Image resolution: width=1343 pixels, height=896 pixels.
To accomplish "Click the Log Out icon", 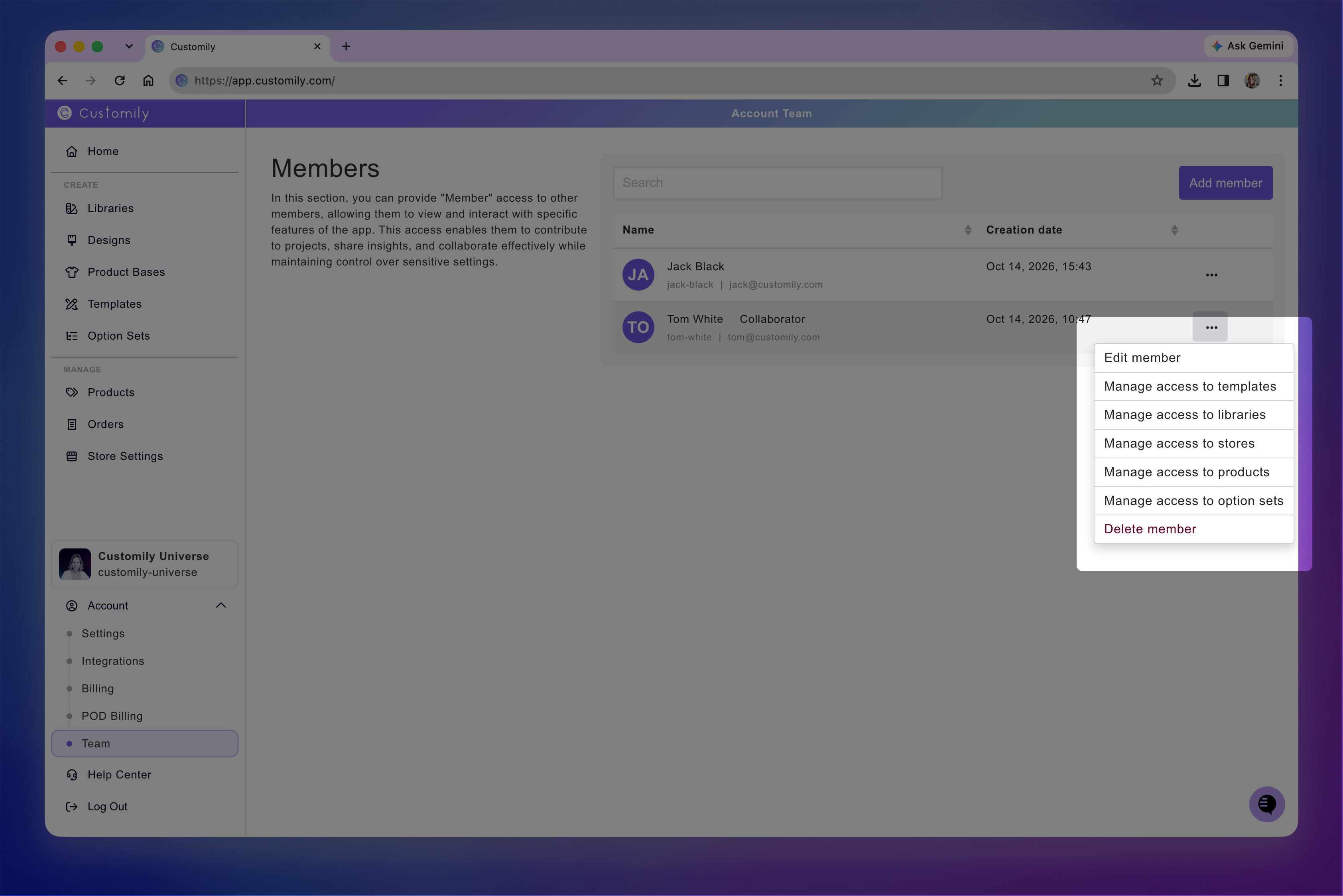I will (71, 808).
